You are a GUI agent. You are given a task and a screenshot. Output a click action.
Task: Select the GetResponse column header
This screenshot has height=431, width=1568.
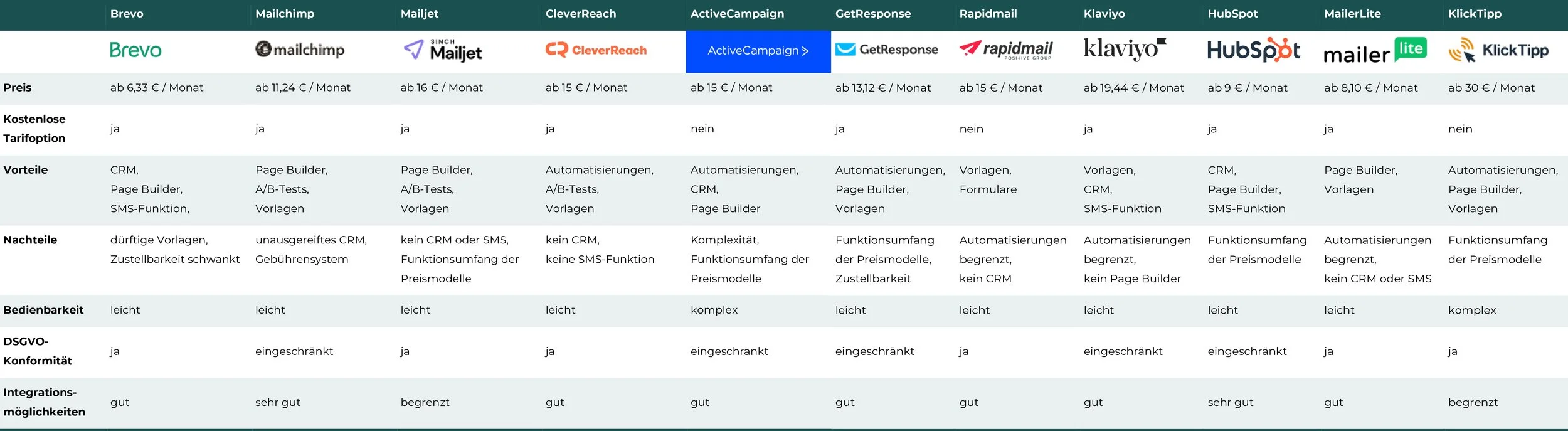tap(873, 14)
